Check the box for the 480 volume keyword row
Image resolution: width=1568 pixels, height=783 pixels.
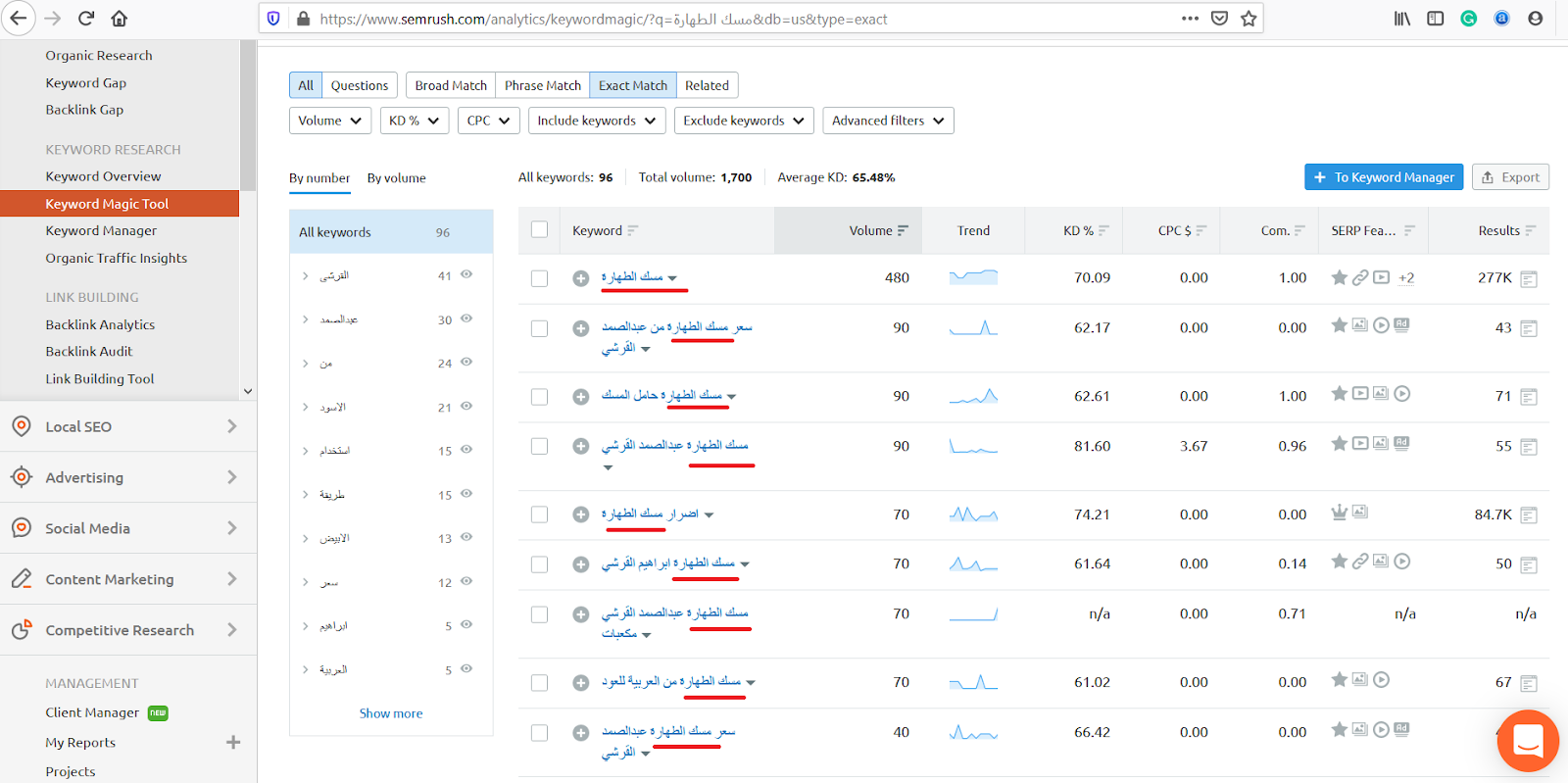pos(539,278)
